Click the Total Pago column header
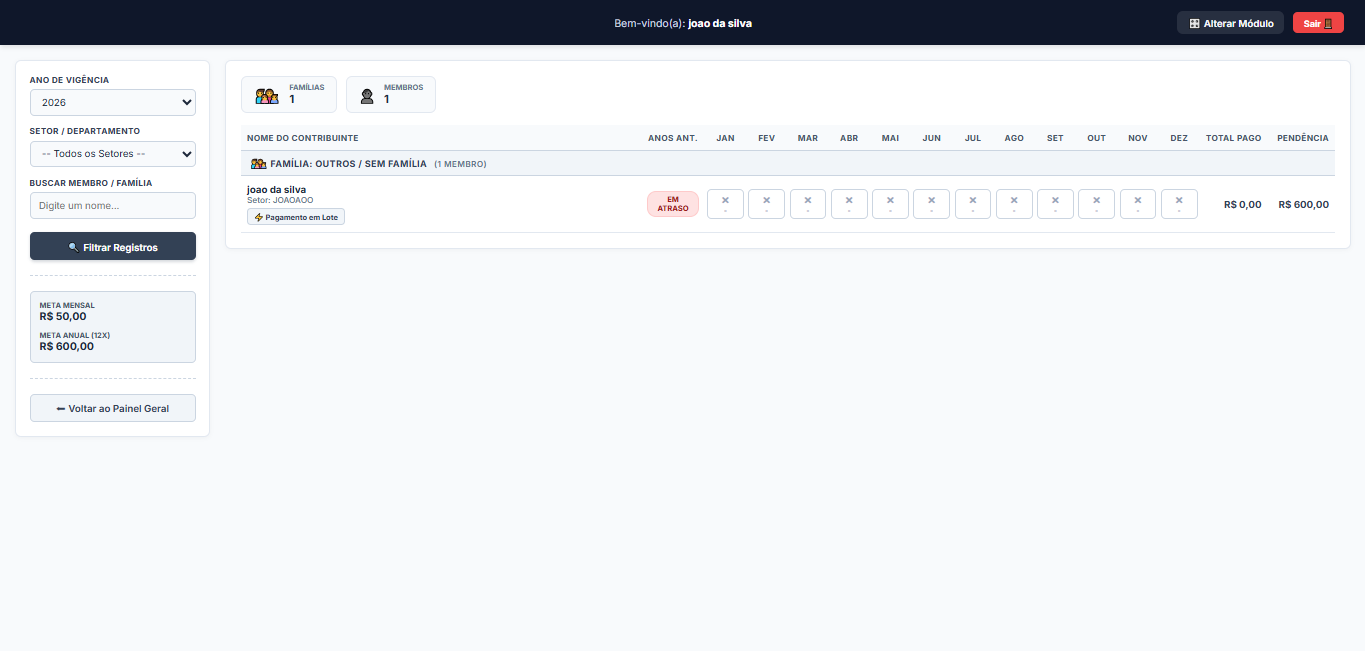Viewport: 1365px width, 651px height. coord(1234,138)
